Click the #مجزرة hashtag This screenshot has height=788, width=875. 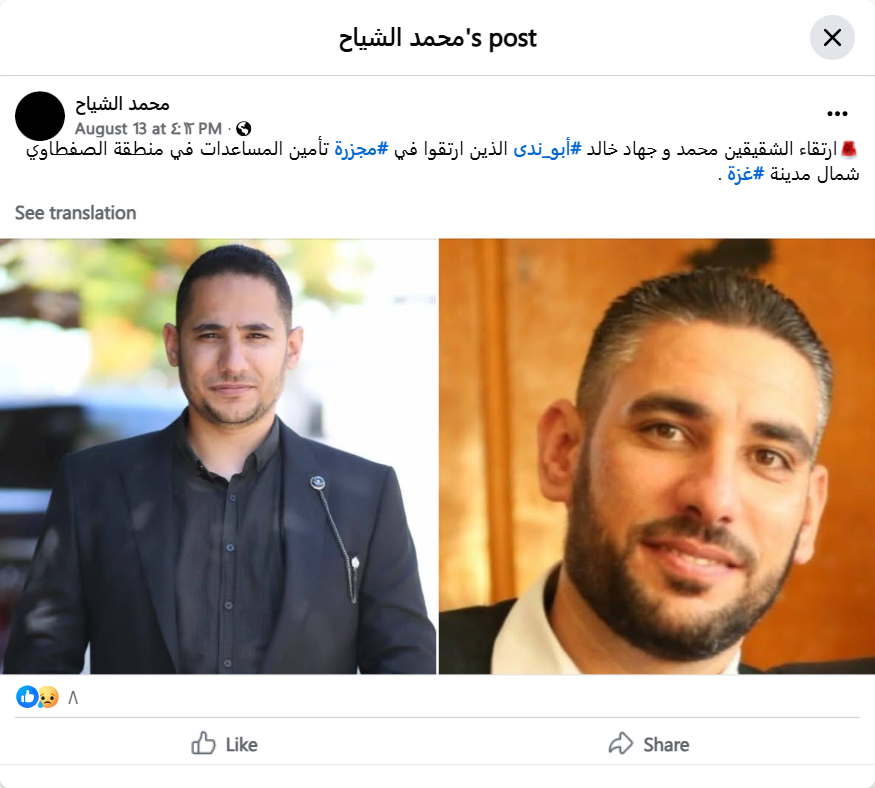click(361, 149)
